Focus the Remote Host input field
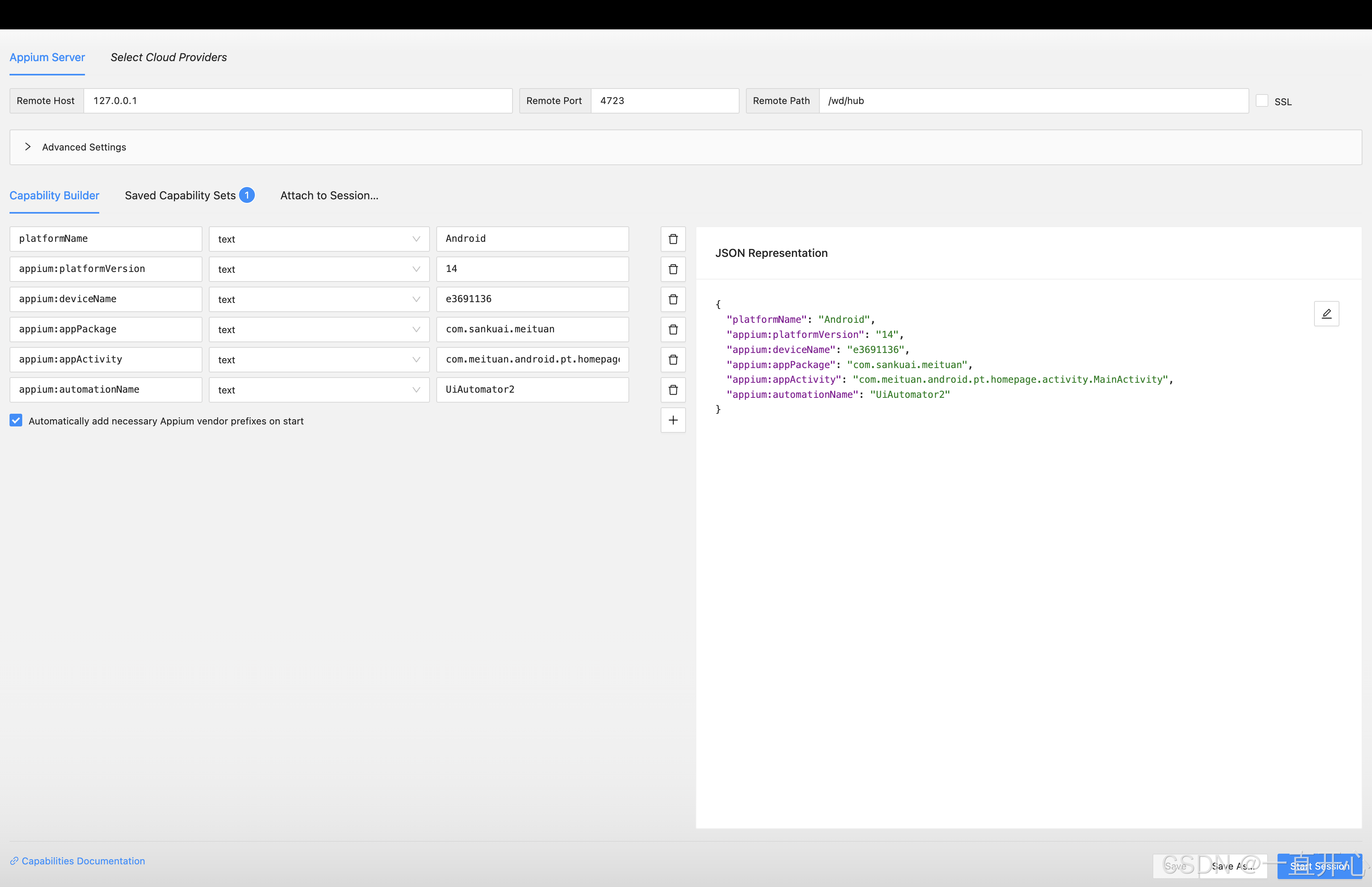The width and height of the screenshot is (1372, 887). (297, 101)
